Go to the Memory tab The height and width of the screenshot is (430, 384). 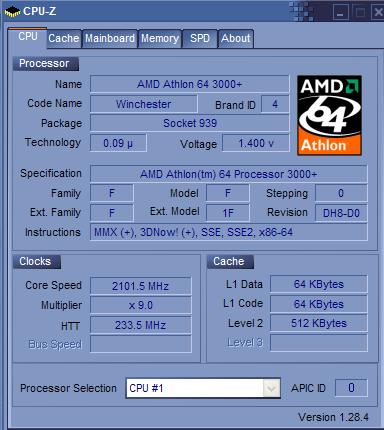pos(160,39)
